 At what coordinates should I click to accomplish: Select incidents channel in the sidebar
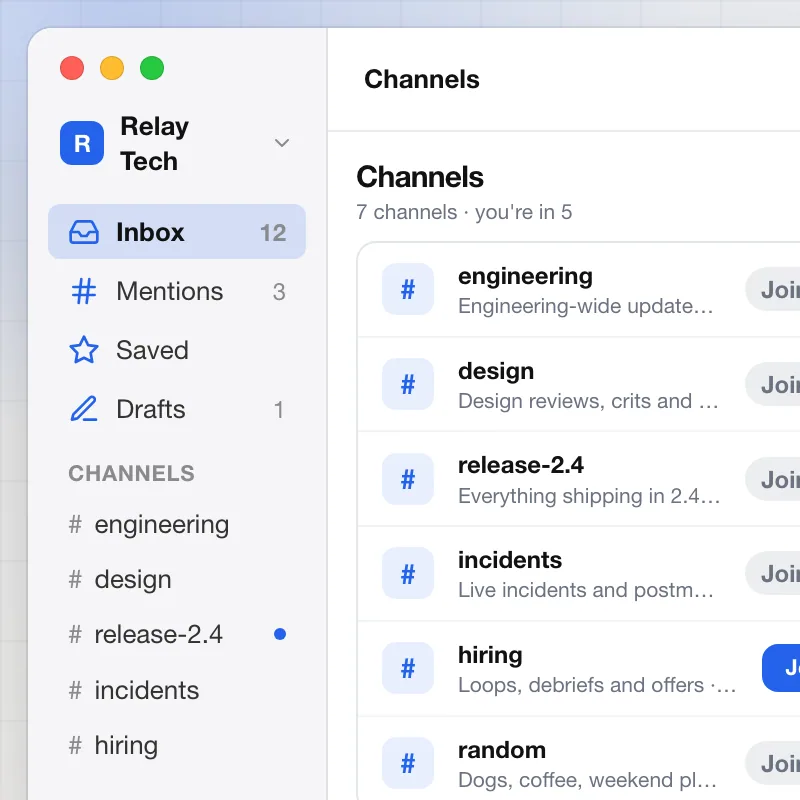coord(177,690)
